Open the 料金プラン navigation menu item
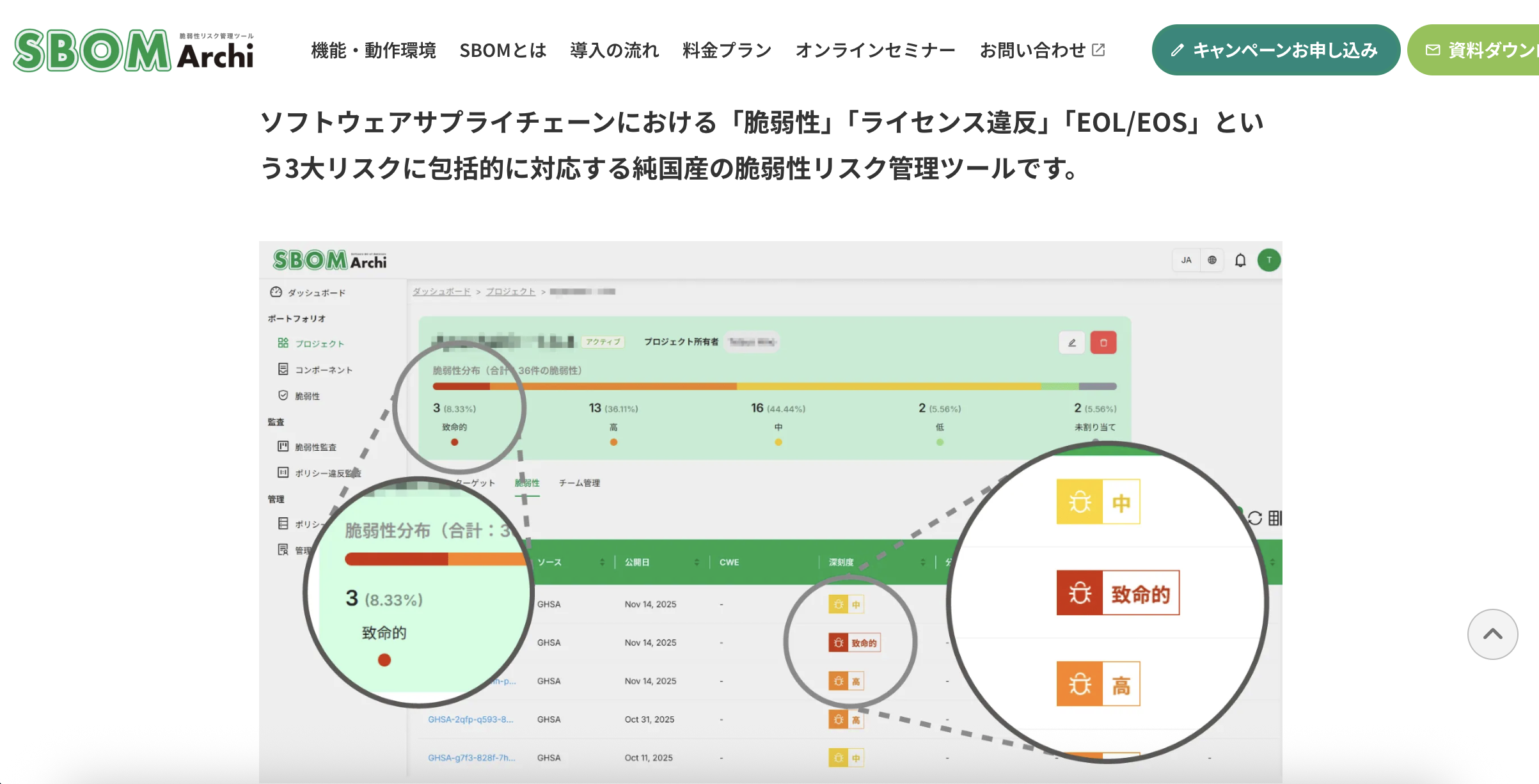This screenshot has height=784, width=1539. click(x=726, y=50)
